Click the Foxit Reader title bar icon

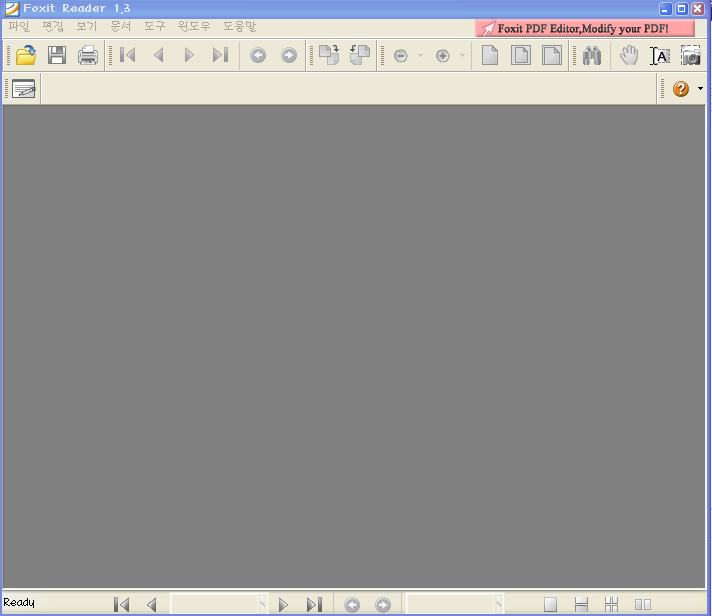click(x=12, y=9)
